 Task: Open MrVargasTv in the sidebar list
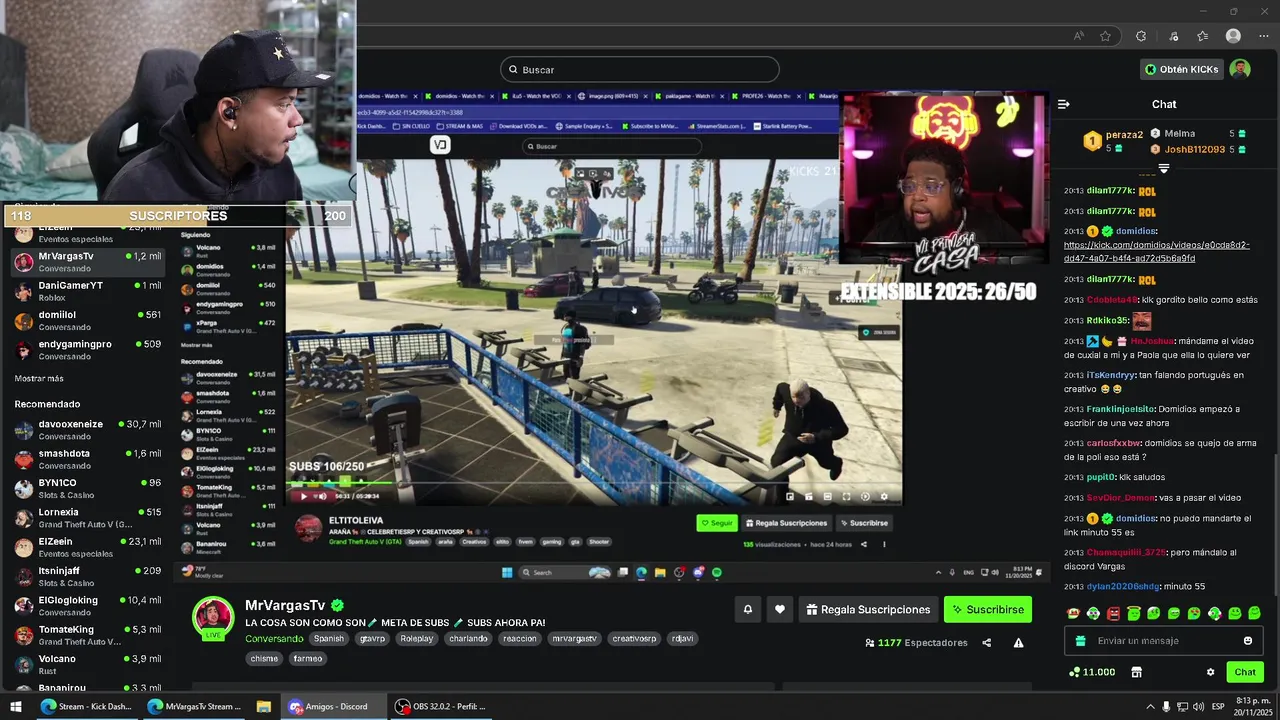[88, 262]
